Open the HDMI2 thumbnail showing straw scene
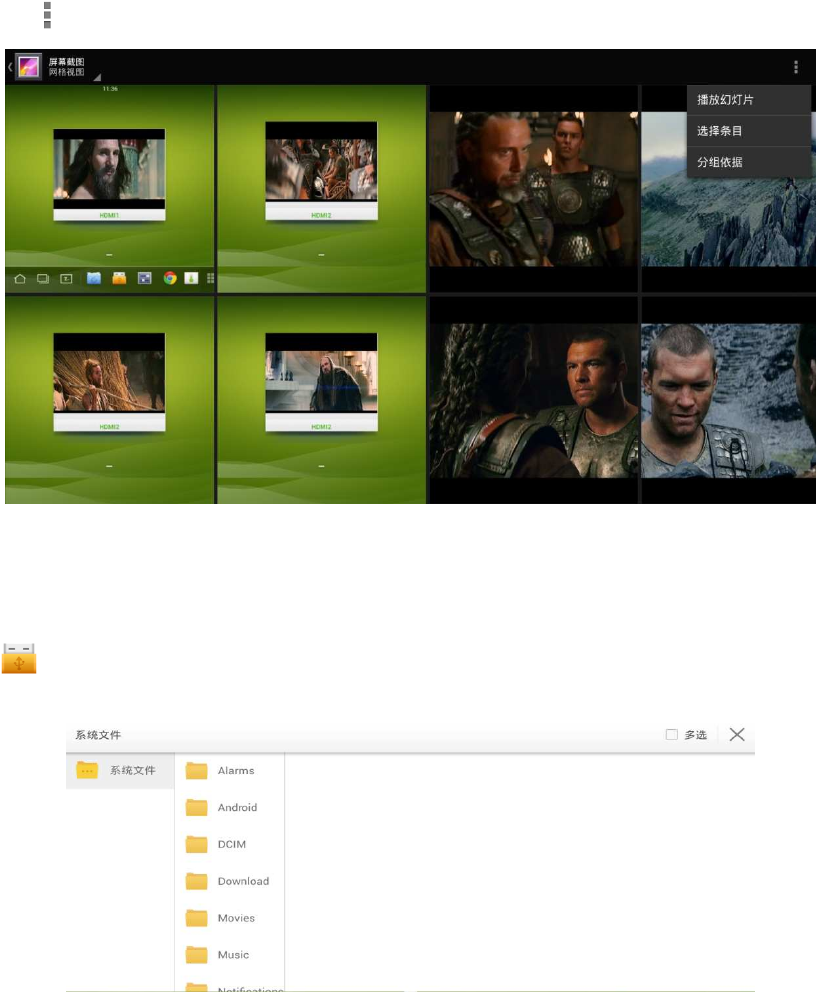This screenshot has height=992, width=816. coord(109,400)
